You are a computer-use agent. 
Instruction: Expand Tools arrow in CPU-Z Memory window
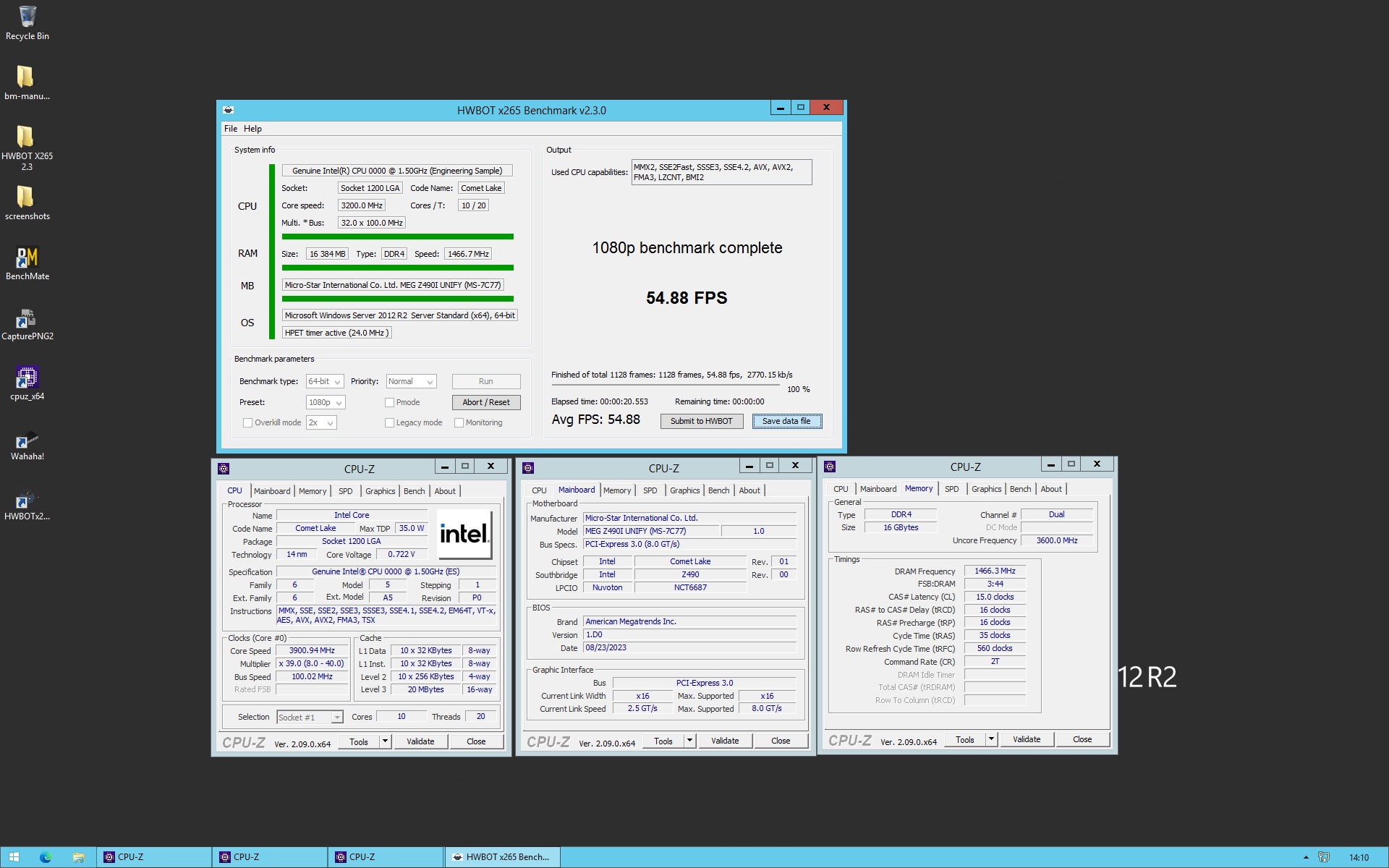[991, 739]
